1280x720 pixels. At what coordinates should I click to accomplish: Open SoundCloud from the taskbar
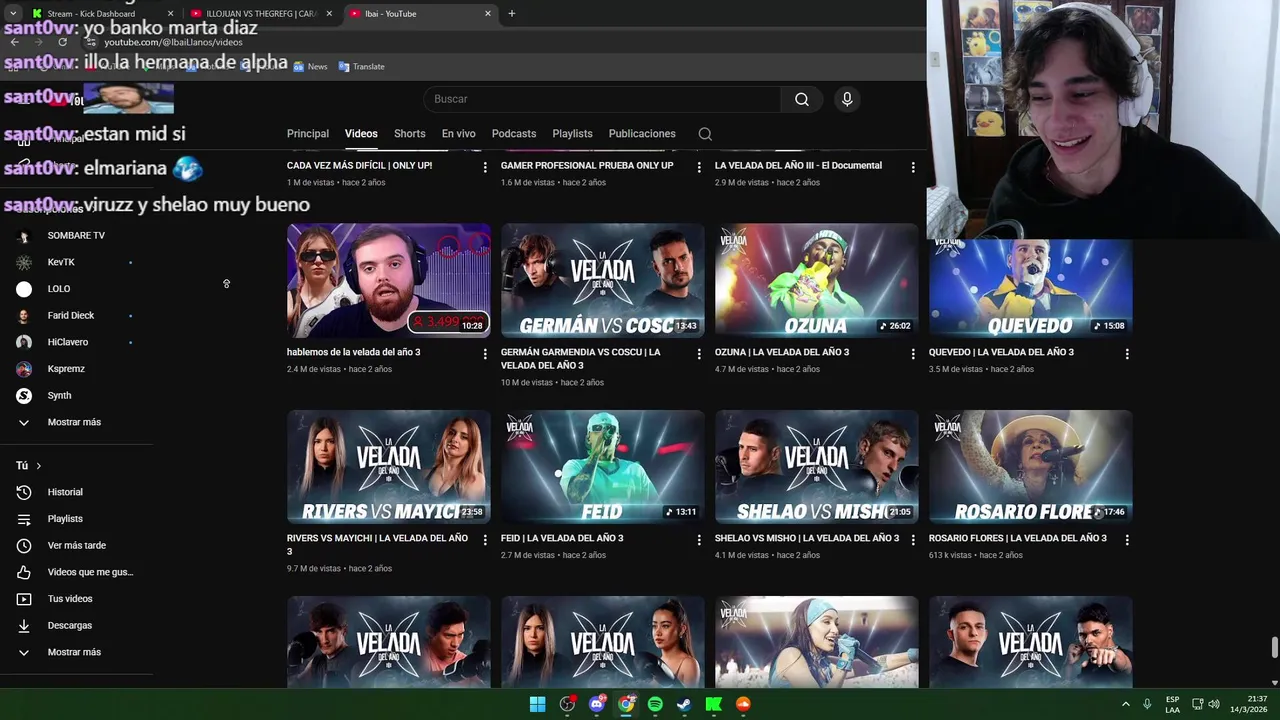point(743,704)
